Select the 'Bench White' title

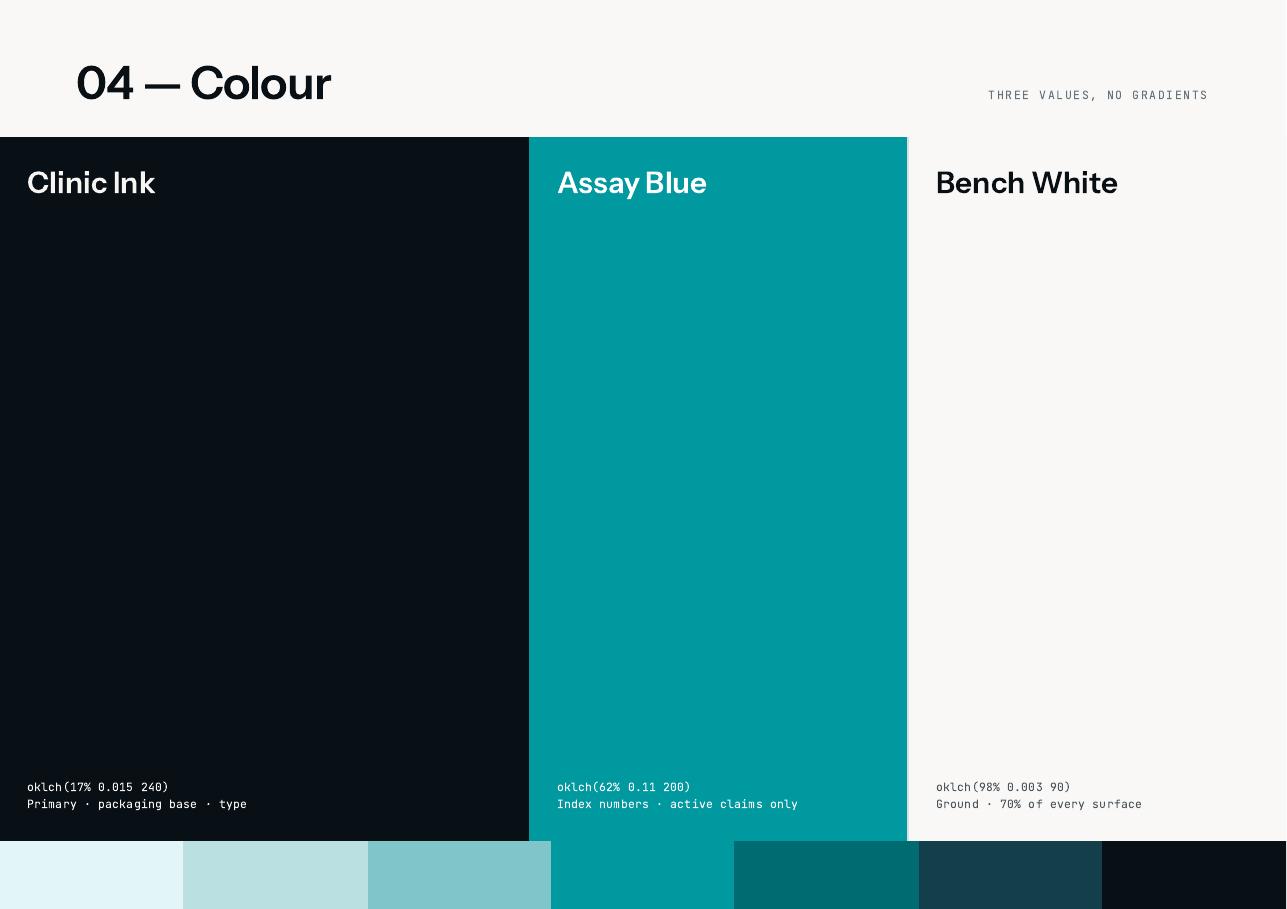1027,183
